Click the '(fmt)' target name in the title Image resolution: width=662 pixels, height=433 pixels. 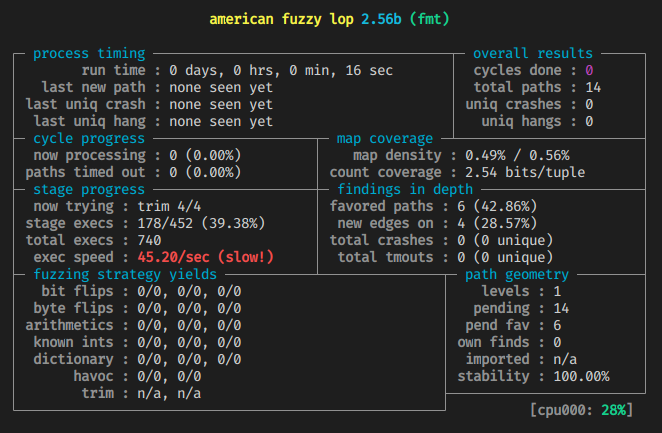429,19
